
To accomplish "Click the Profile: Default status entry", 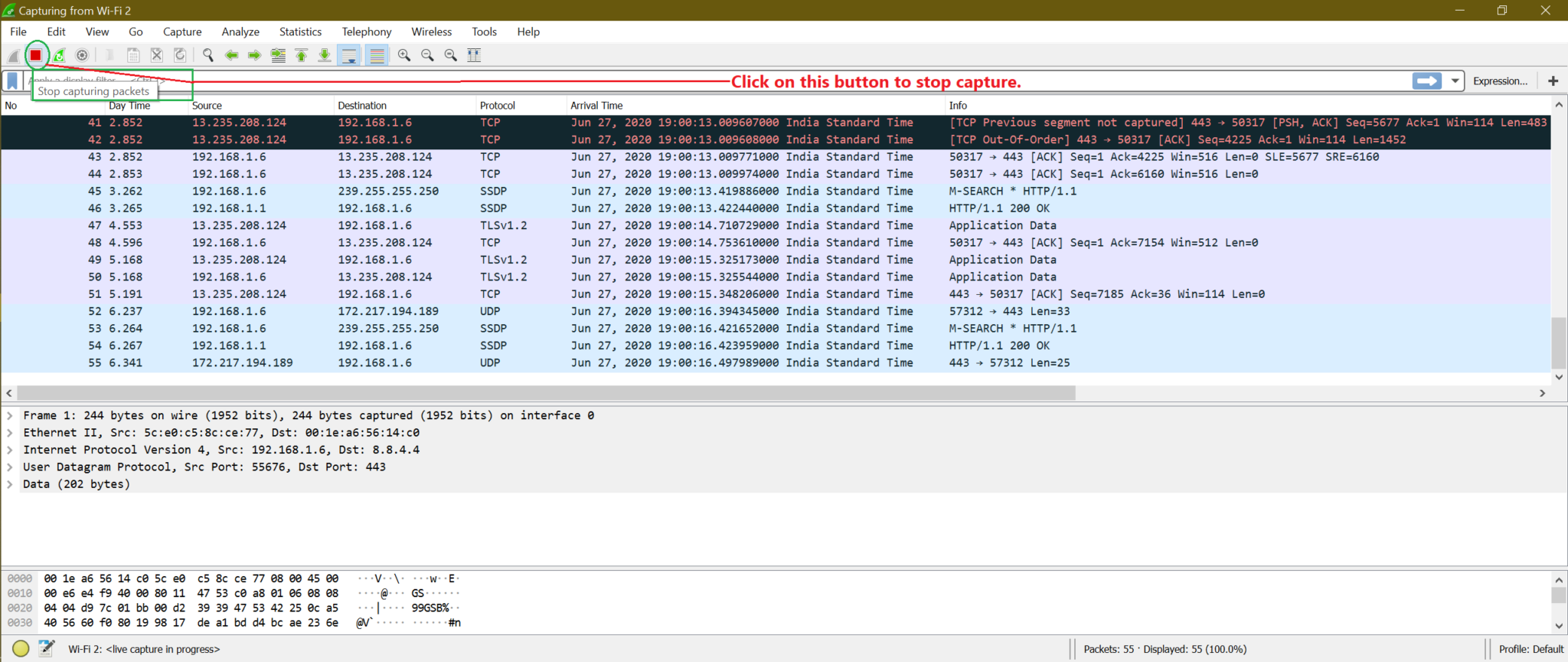I will coord(1531,649).
